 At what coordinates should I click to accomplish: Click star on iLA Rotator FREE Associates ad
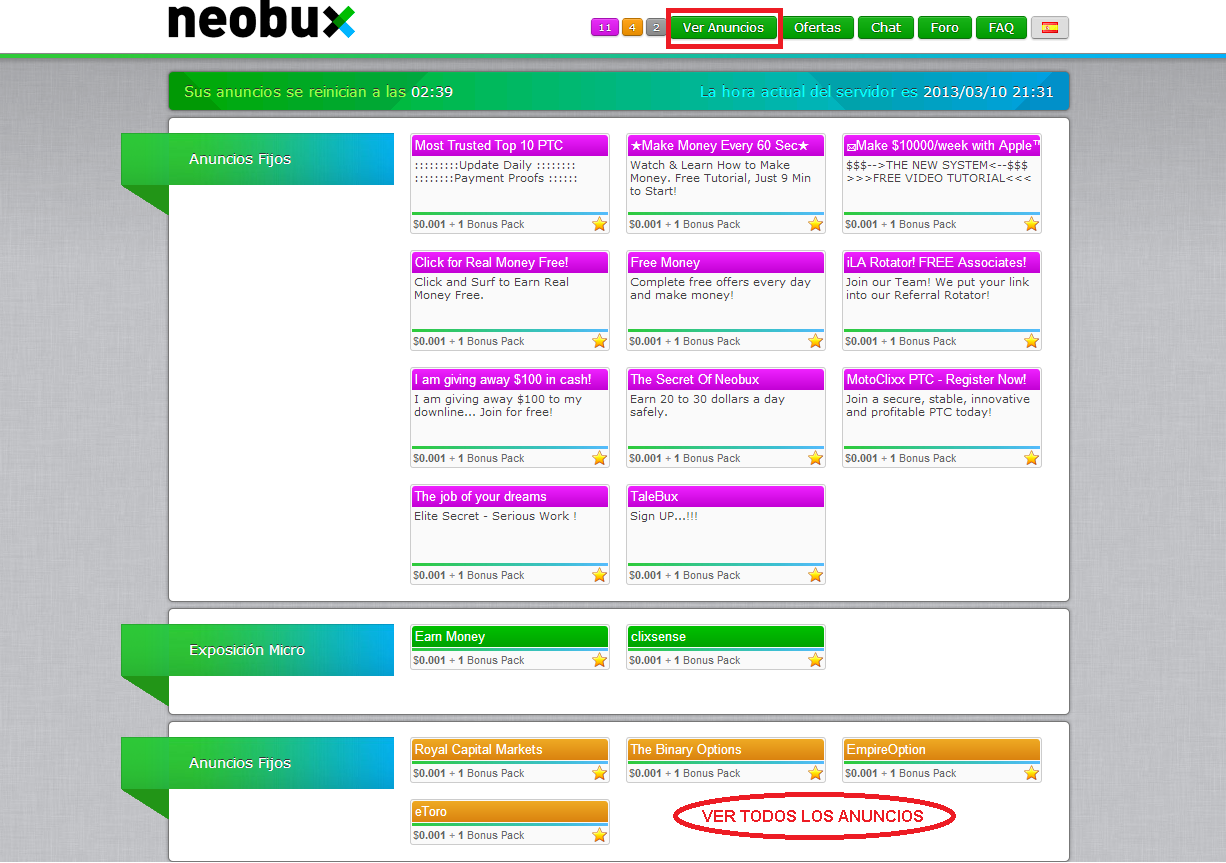1031,341
